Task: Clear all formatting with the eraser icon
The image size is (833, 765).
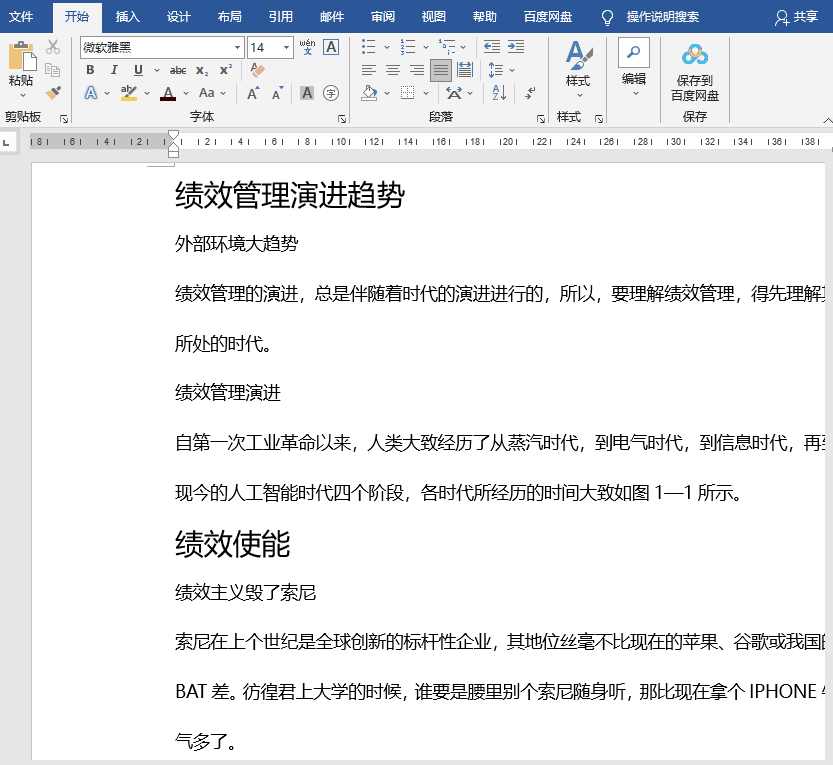Action: click(258, 69)
